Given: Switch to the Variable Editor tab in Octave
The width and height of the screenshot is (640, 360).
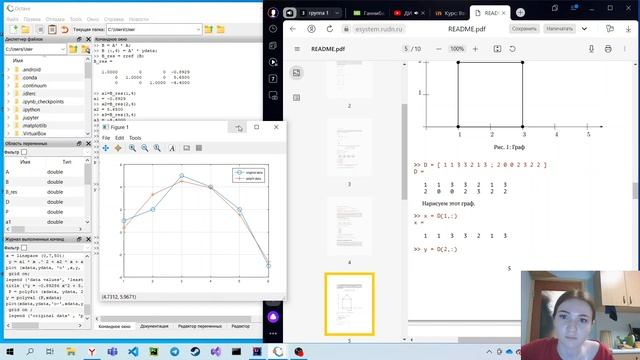Looking at the screenshot, I should tap(200, 326).
